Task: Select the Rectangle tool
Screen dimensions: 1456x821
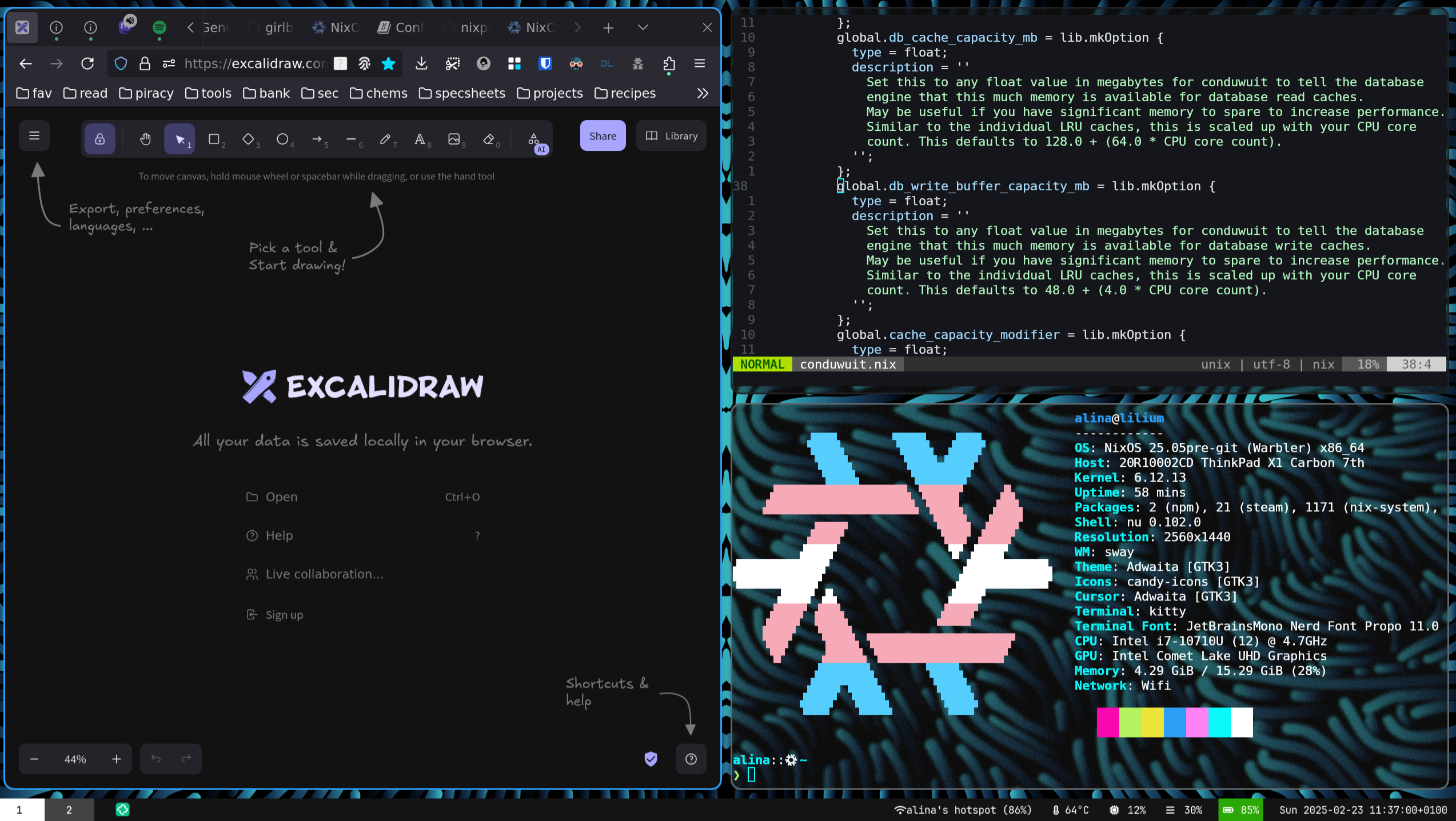Action: click(x=214, y=139)
